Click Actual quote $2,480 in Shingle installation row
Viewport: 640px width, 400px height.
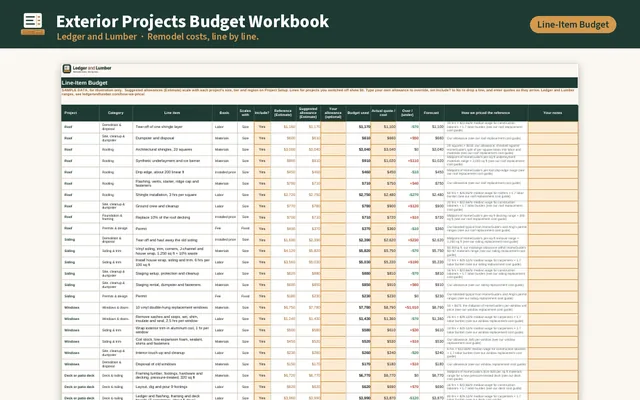384,195
